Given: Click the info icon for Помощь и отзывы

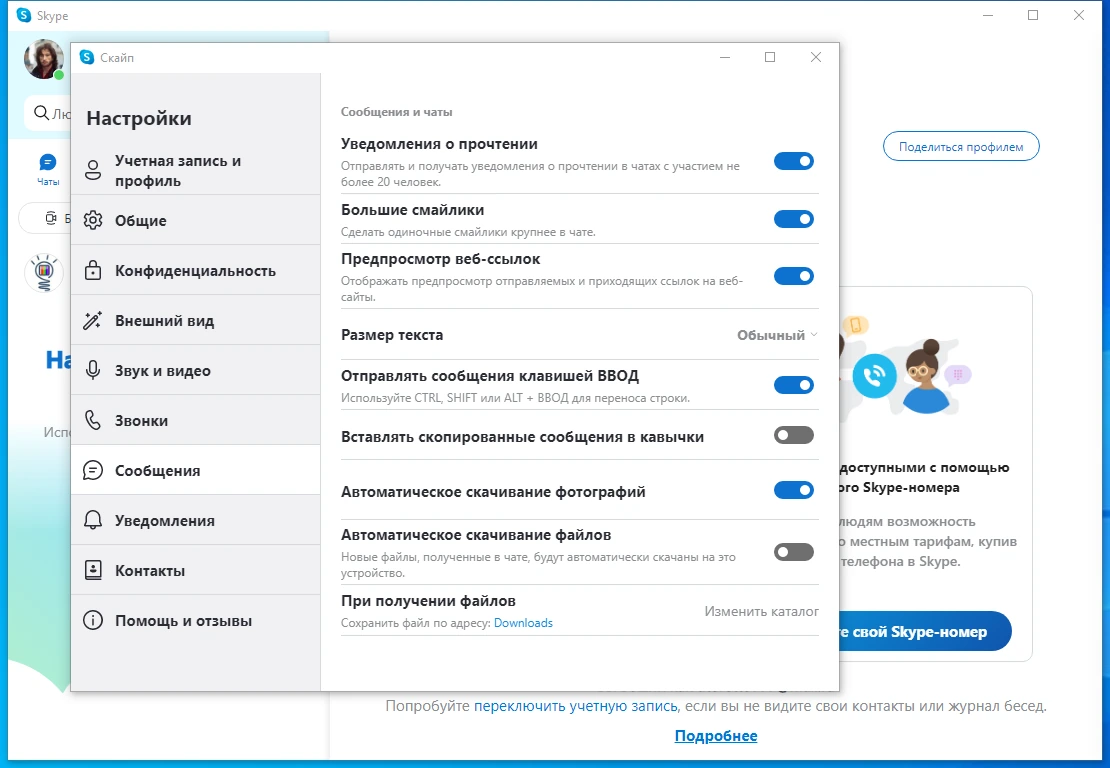Looking at the screenshot, I should (x=93, y=620).
